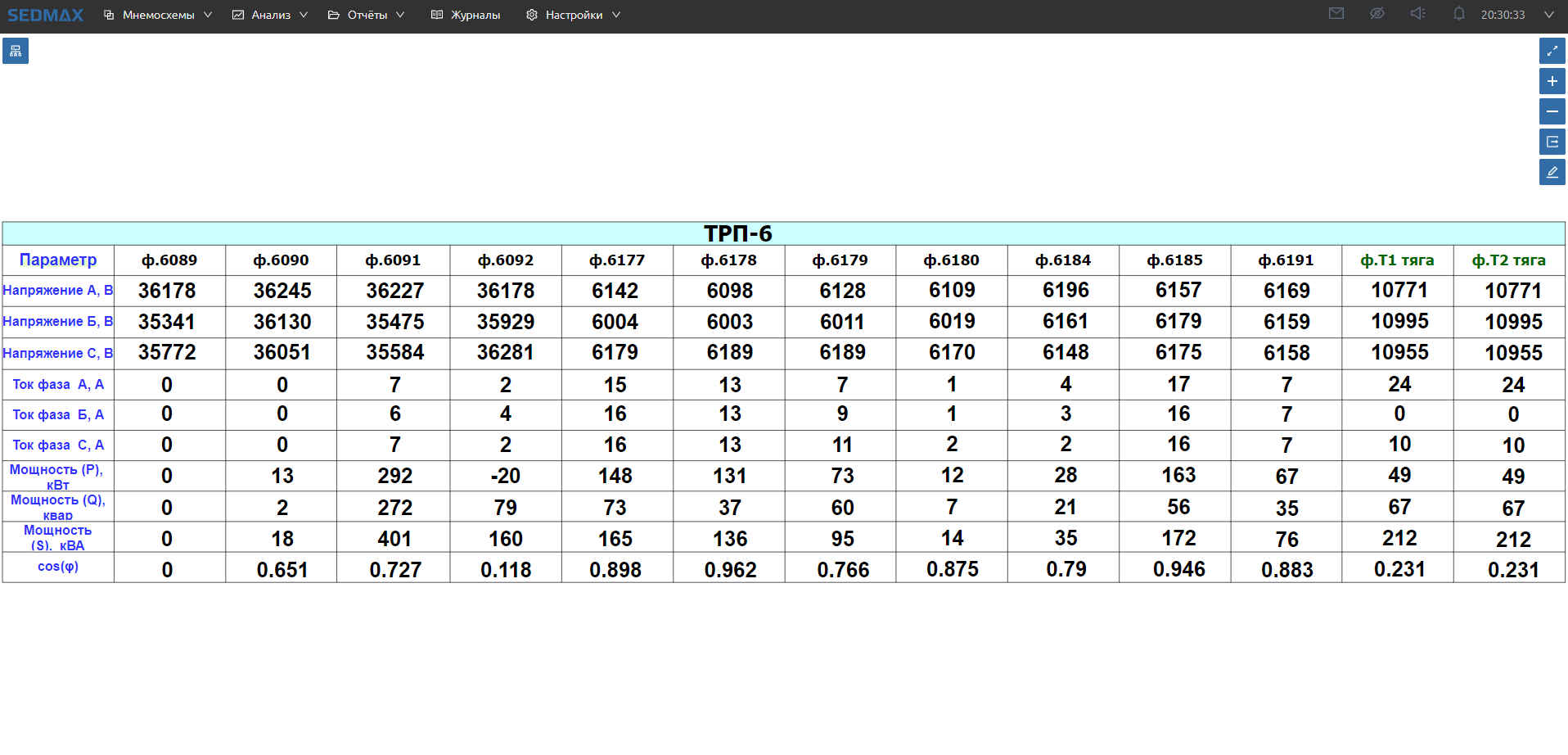Viewport: 1568px width, 755px height.
Task: Click the export arrow icon button
Action: pos(1552,142)
